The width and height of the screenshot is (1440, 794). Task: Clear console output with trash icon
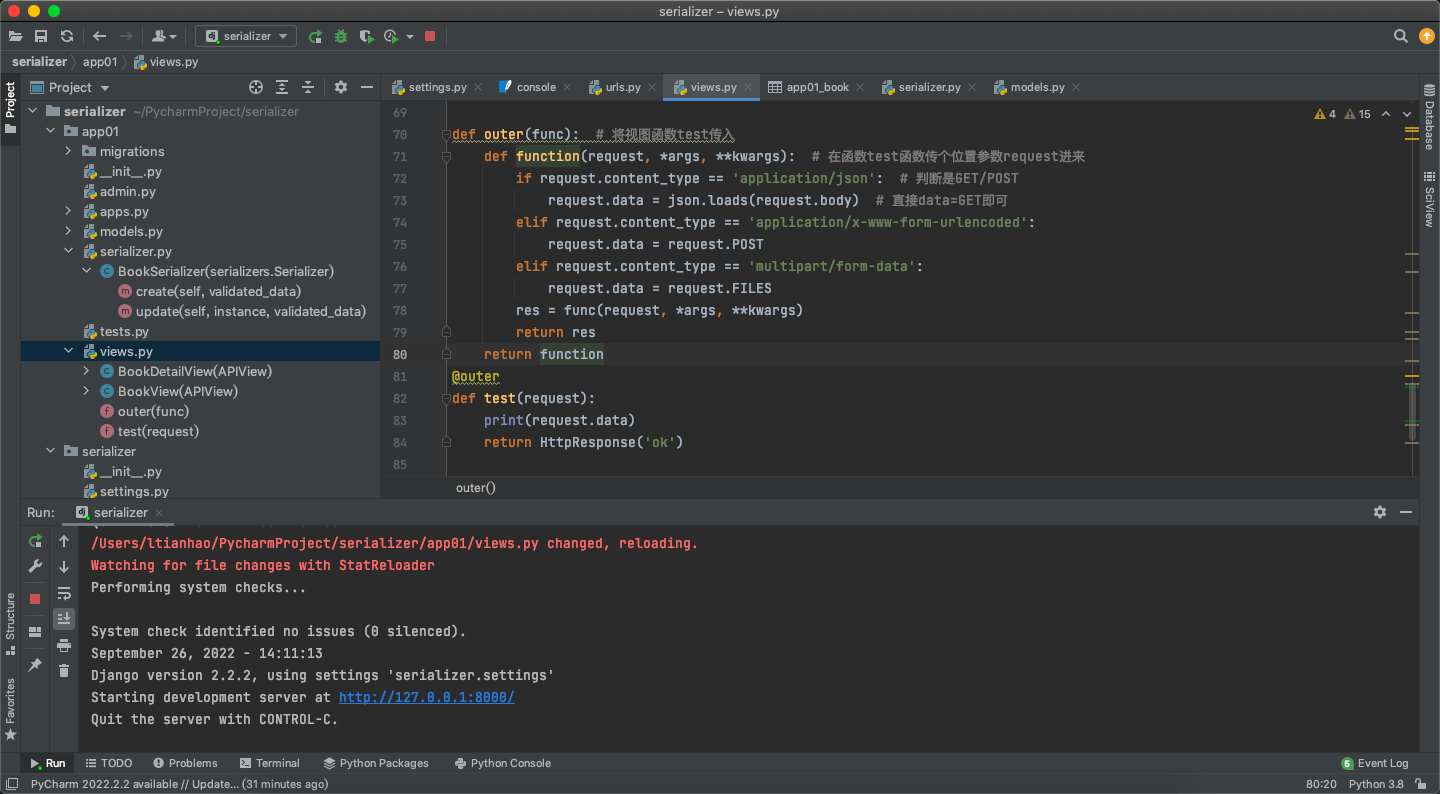[x=64, y=671]
